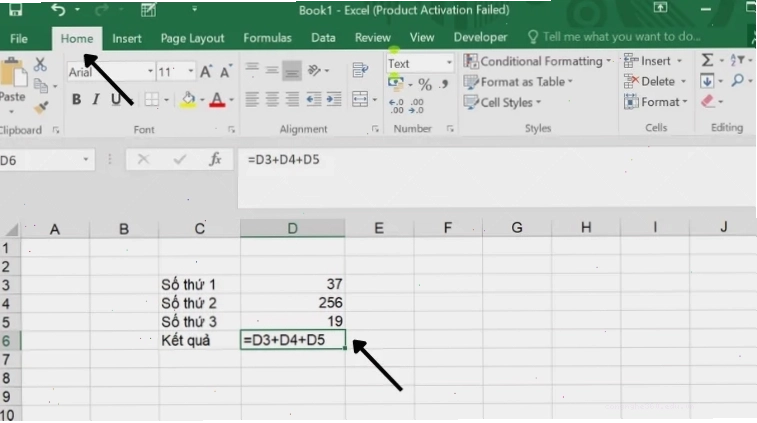Toggle Italic formatting
757x423 pixels.
tap(96, 99)
